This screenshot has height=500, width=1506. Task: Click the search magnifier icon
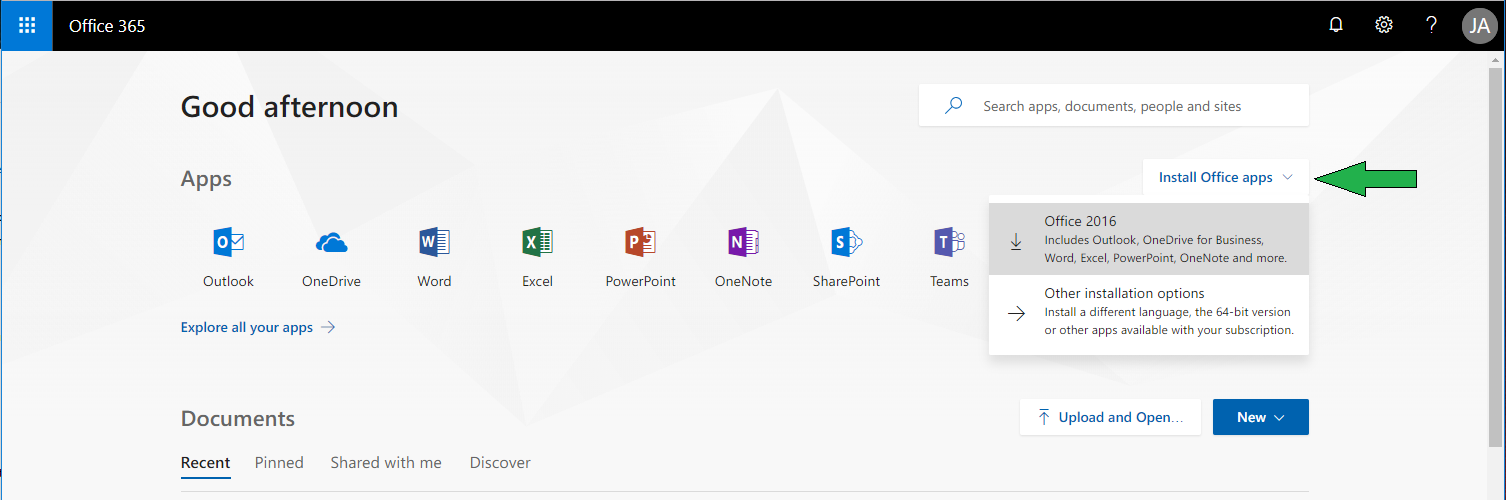tap(953, 105)
